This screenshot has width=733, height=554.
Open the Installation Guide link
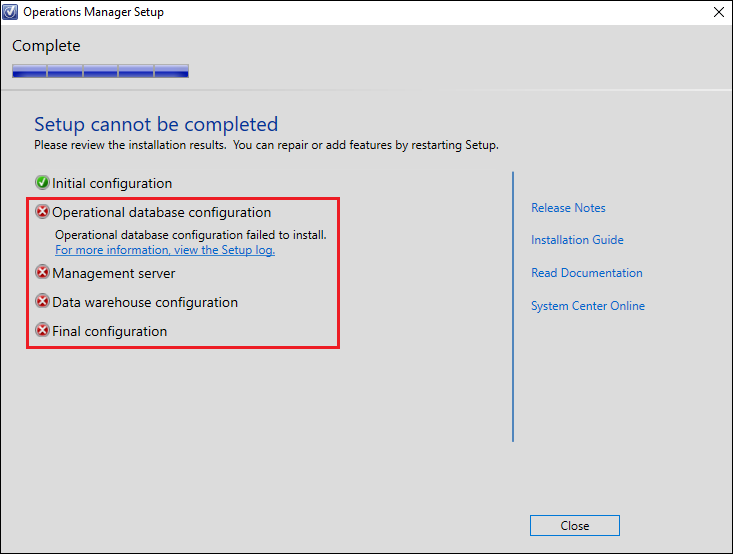tap(577, 240)
